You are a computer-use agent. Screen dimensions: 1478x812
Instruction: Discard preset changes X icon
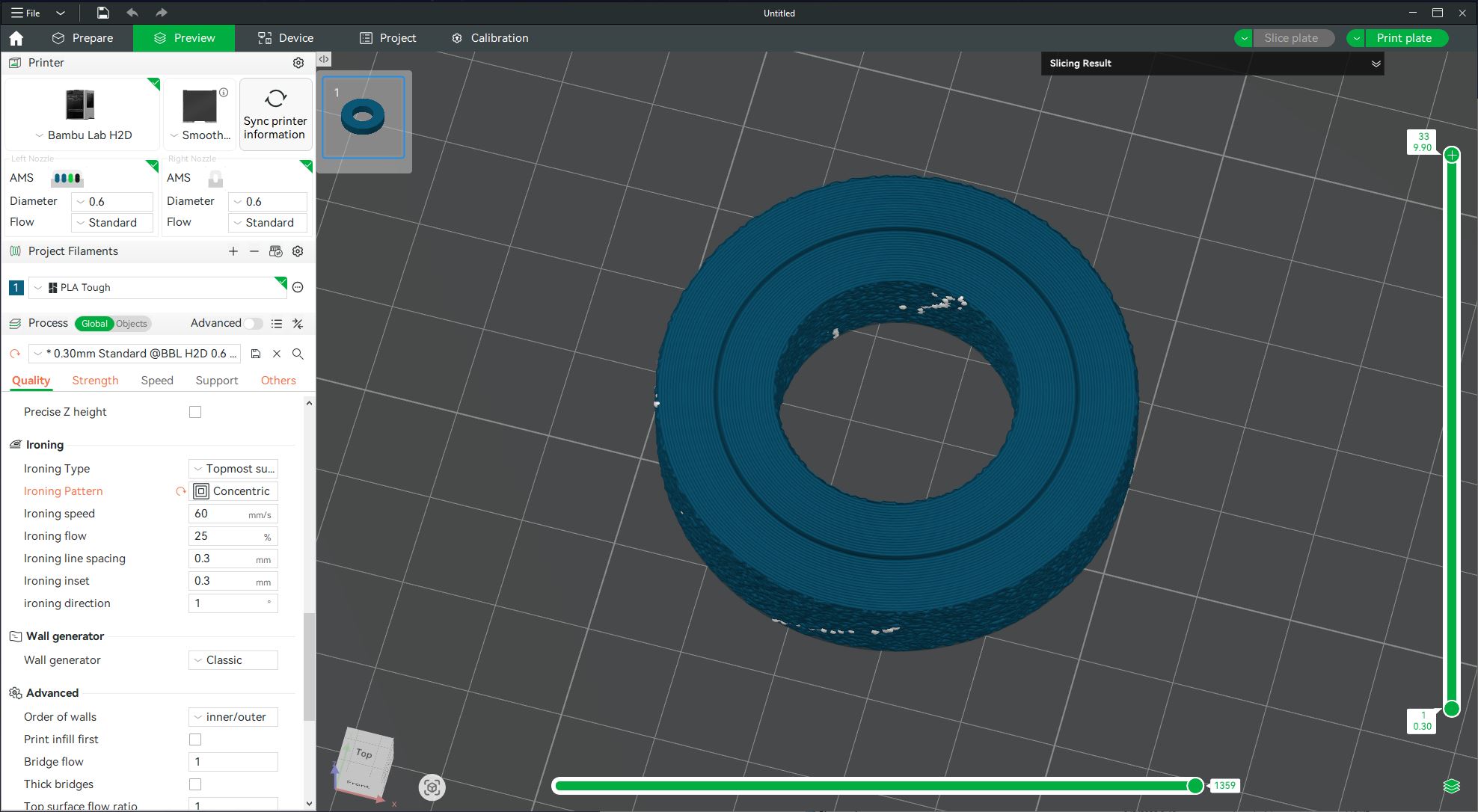[x=277, y=354]
